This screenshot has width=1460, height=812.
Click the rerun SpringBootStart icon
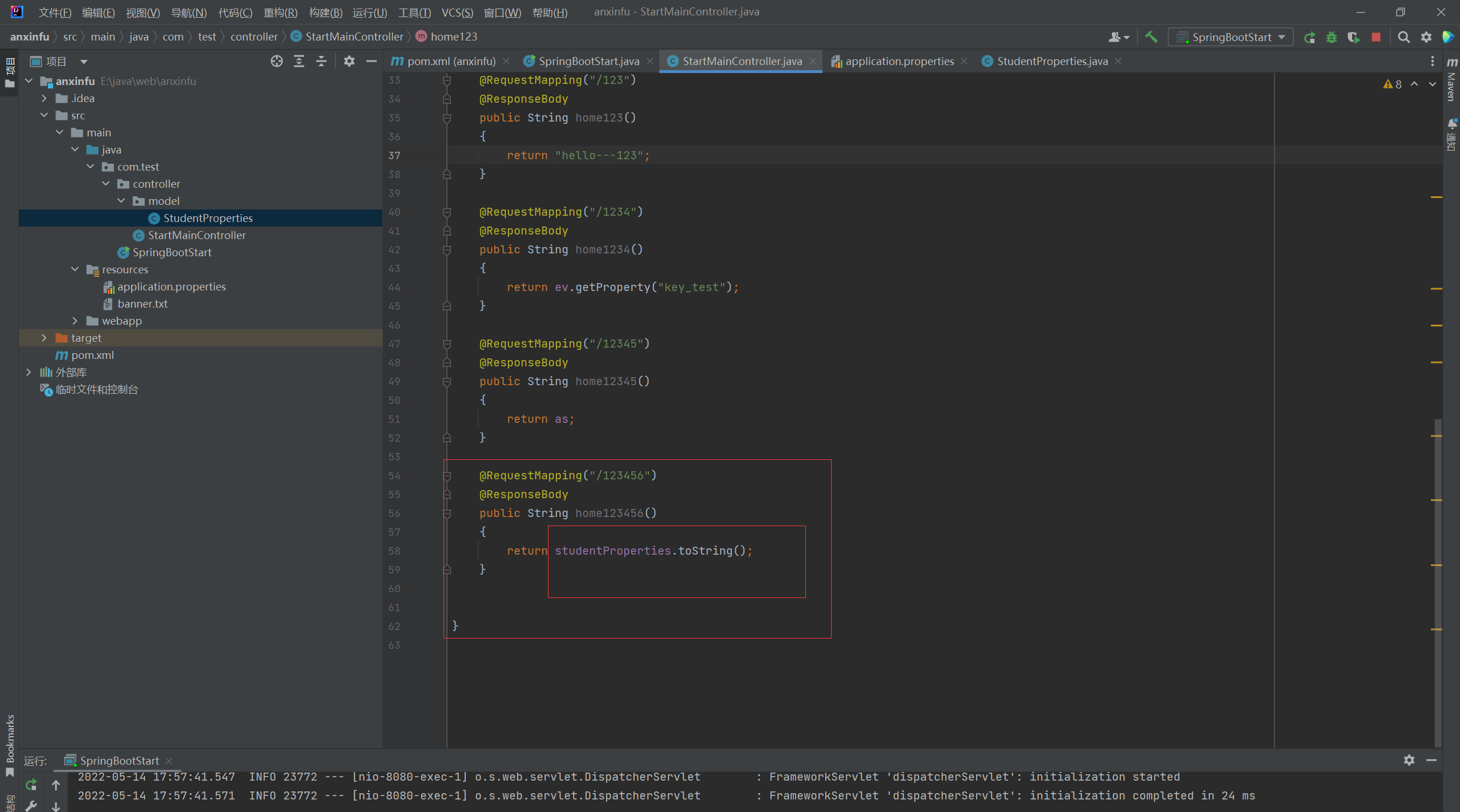point(1309,37)
